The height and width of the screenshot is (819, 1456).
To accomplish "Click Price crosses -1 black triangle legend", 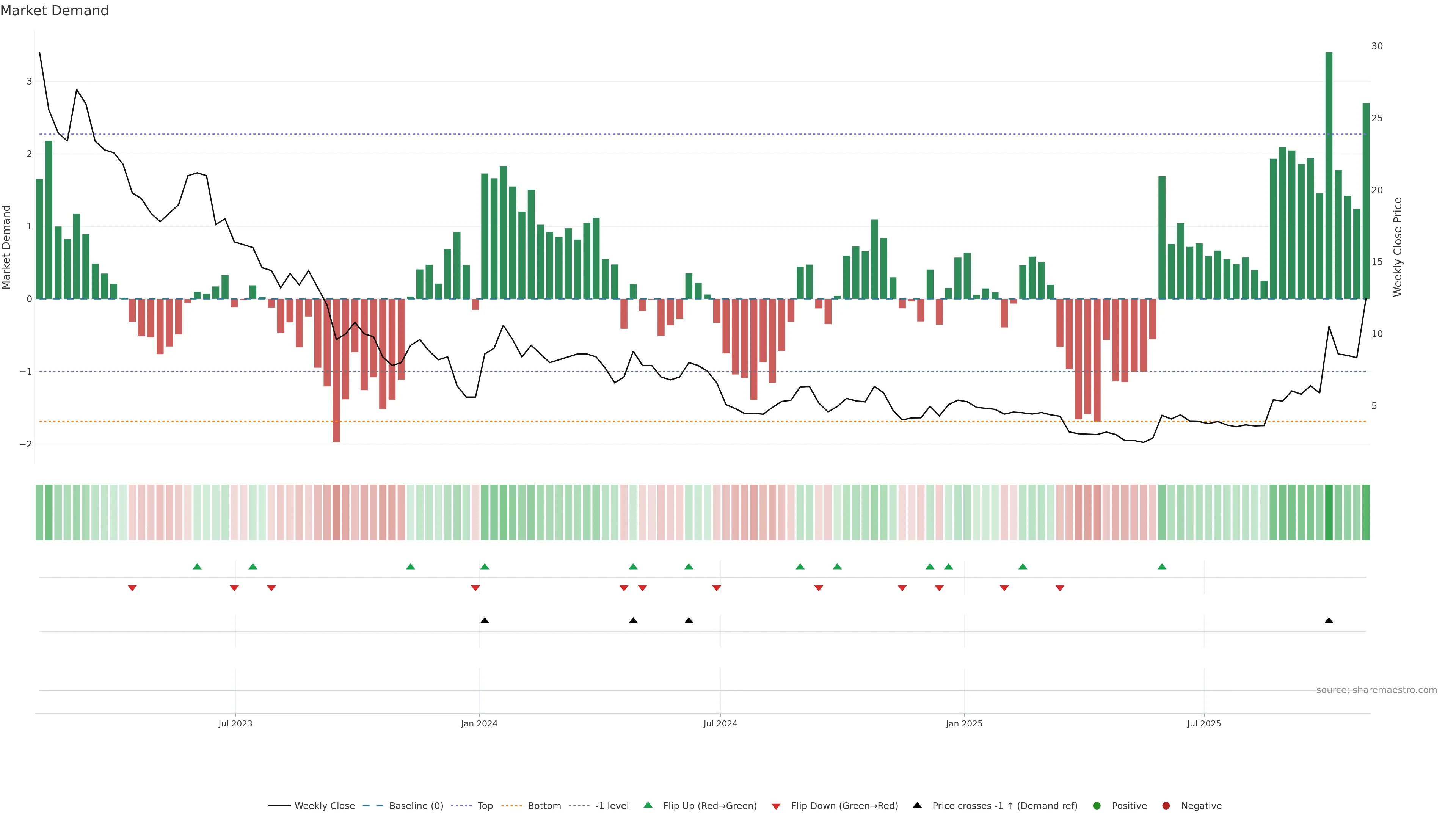I will coord(917,805).
